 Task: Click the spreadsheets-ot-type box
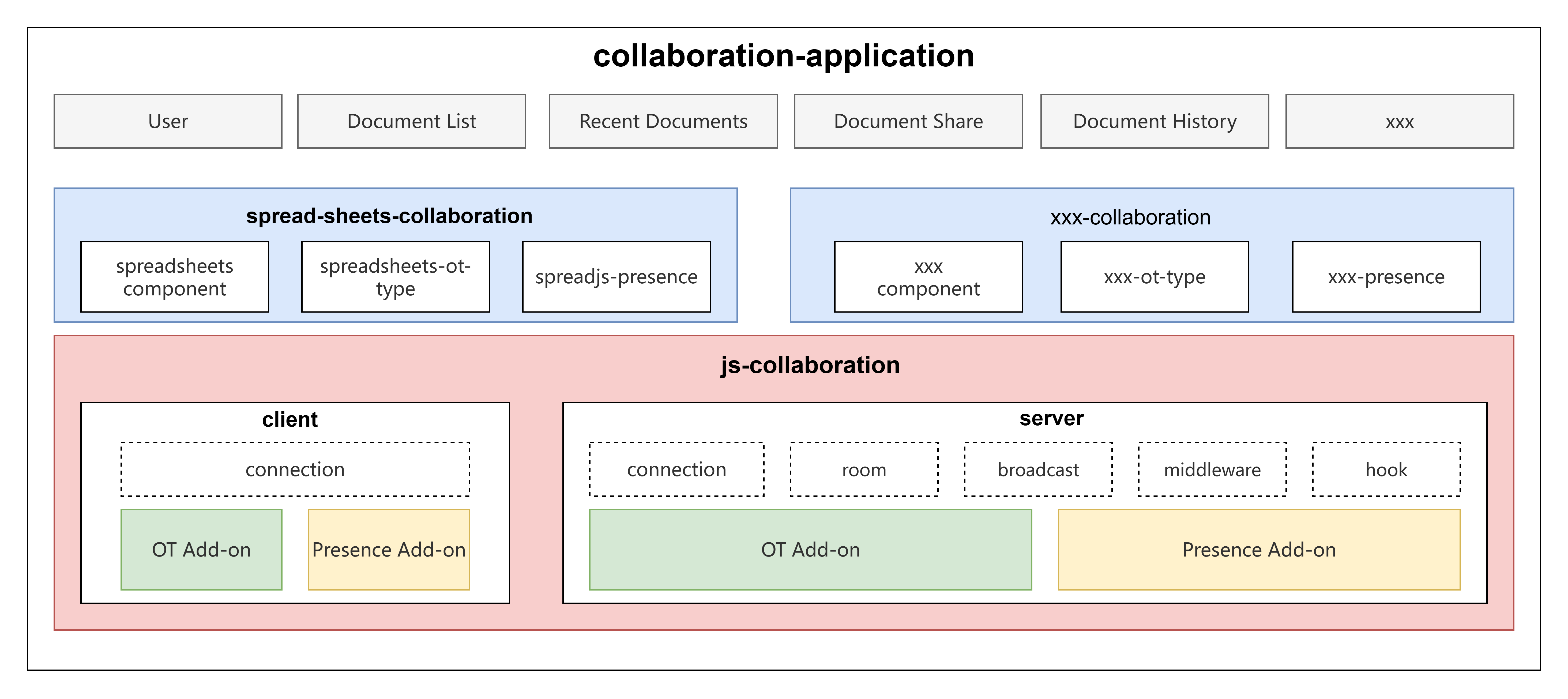pyautogui.click(x=396, y=277)
